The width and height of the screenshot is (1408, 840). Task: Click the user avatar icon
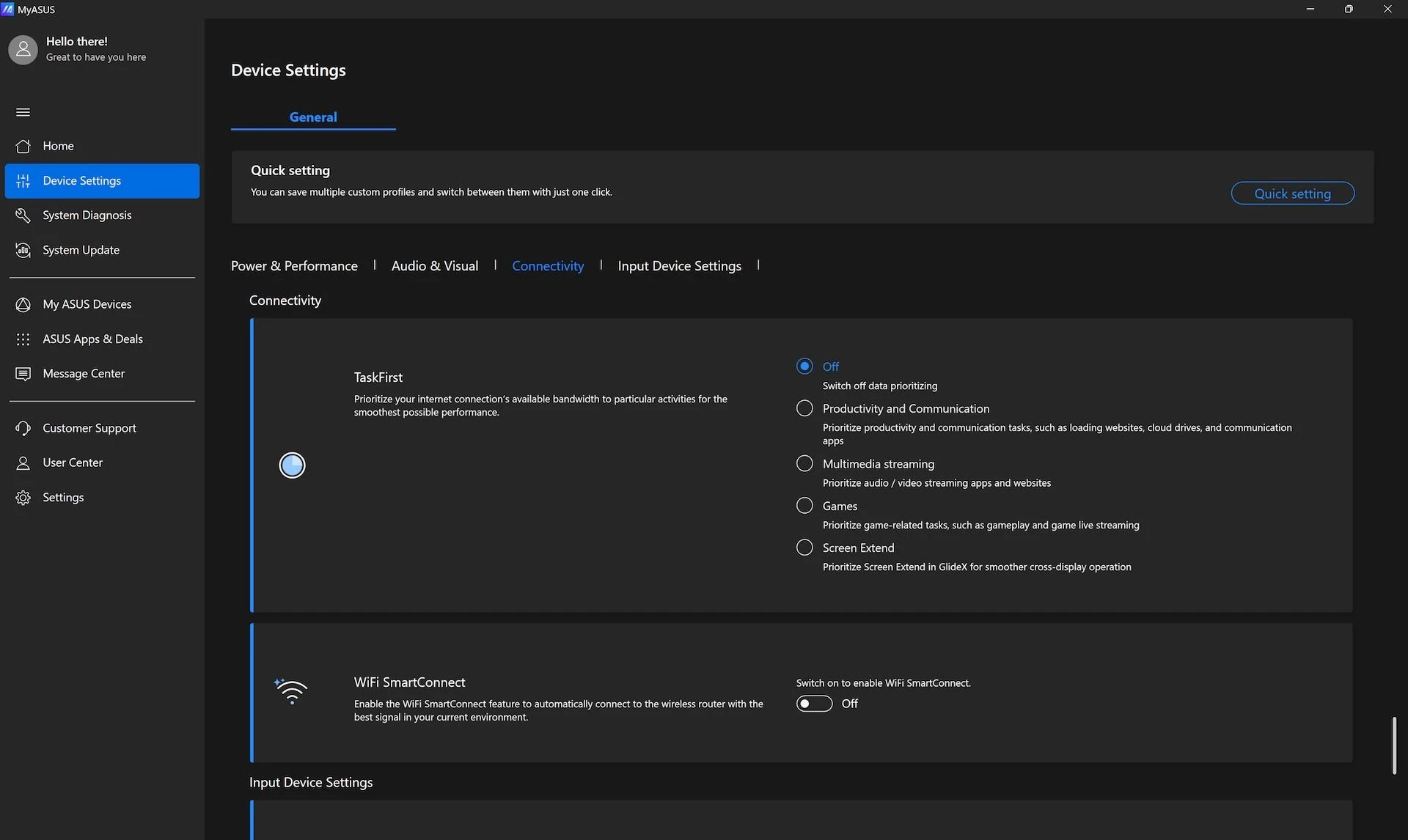(x=23, y=49)
